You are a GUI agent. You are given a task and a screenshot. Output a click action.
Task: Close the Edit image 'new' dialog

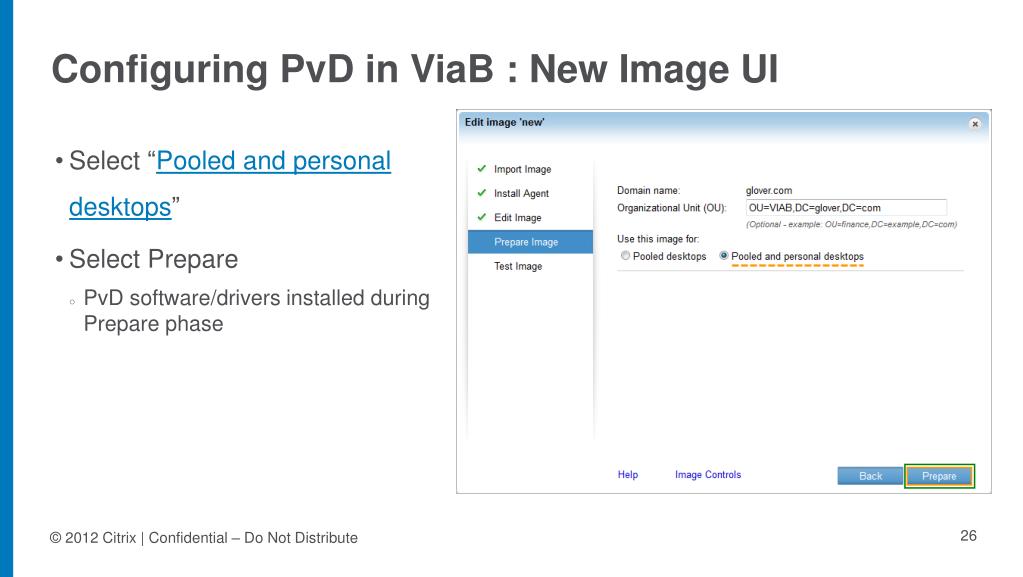point(975,124)
